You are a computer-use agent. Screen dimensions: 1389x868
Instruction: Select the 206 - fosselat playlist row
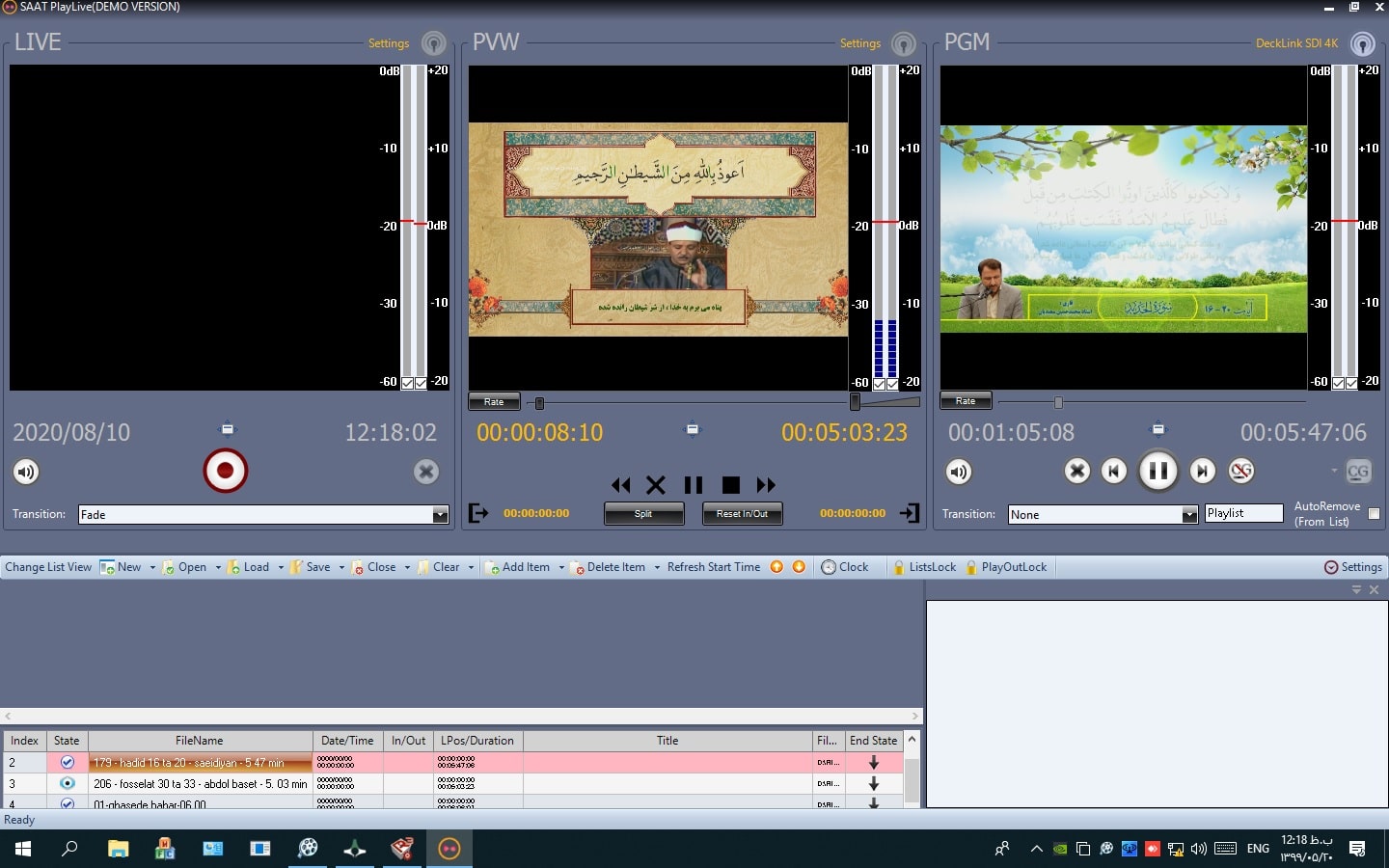point(200,784)
